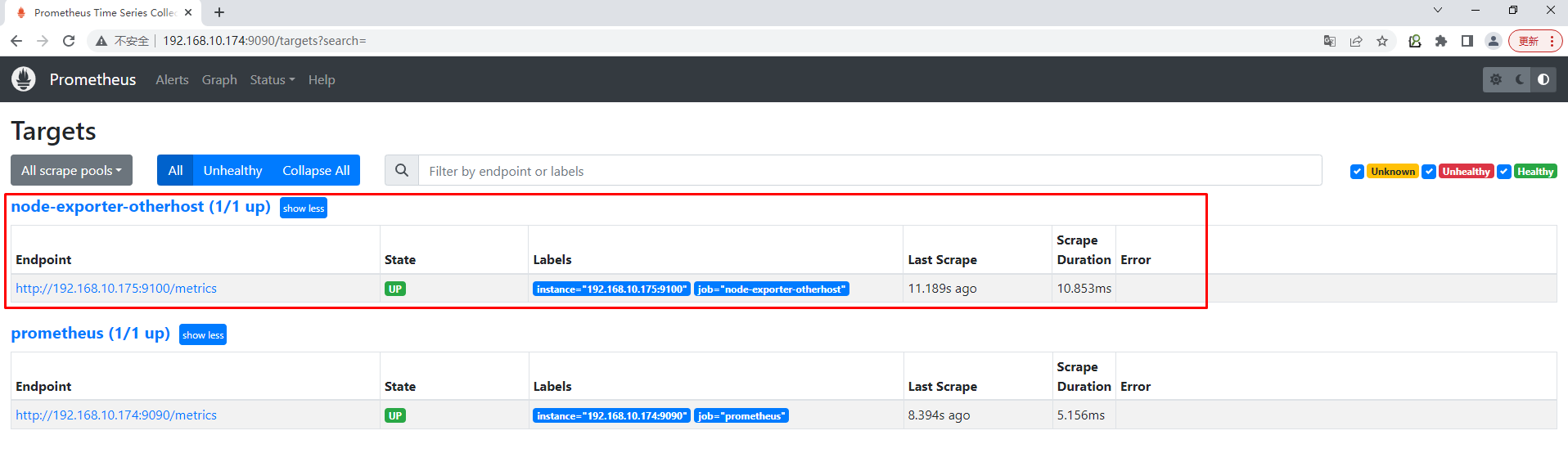Toggle the Healthy state checkbox
This screenshot has height=453, width=1568.
point(1504,172)
